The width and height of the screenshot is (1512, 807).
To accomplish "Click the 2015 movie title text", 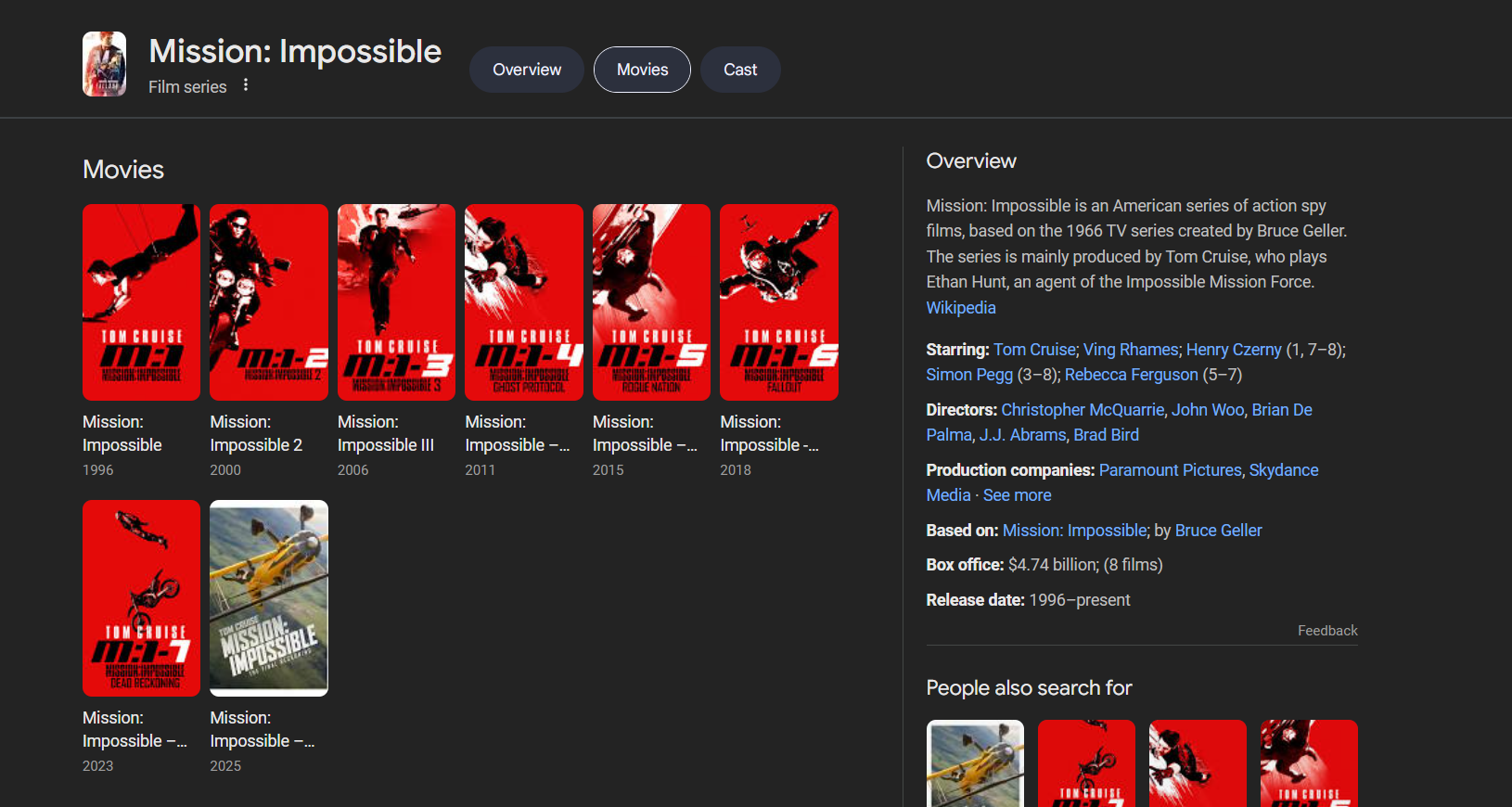I will pyautogui.click(x=645, y=433).
